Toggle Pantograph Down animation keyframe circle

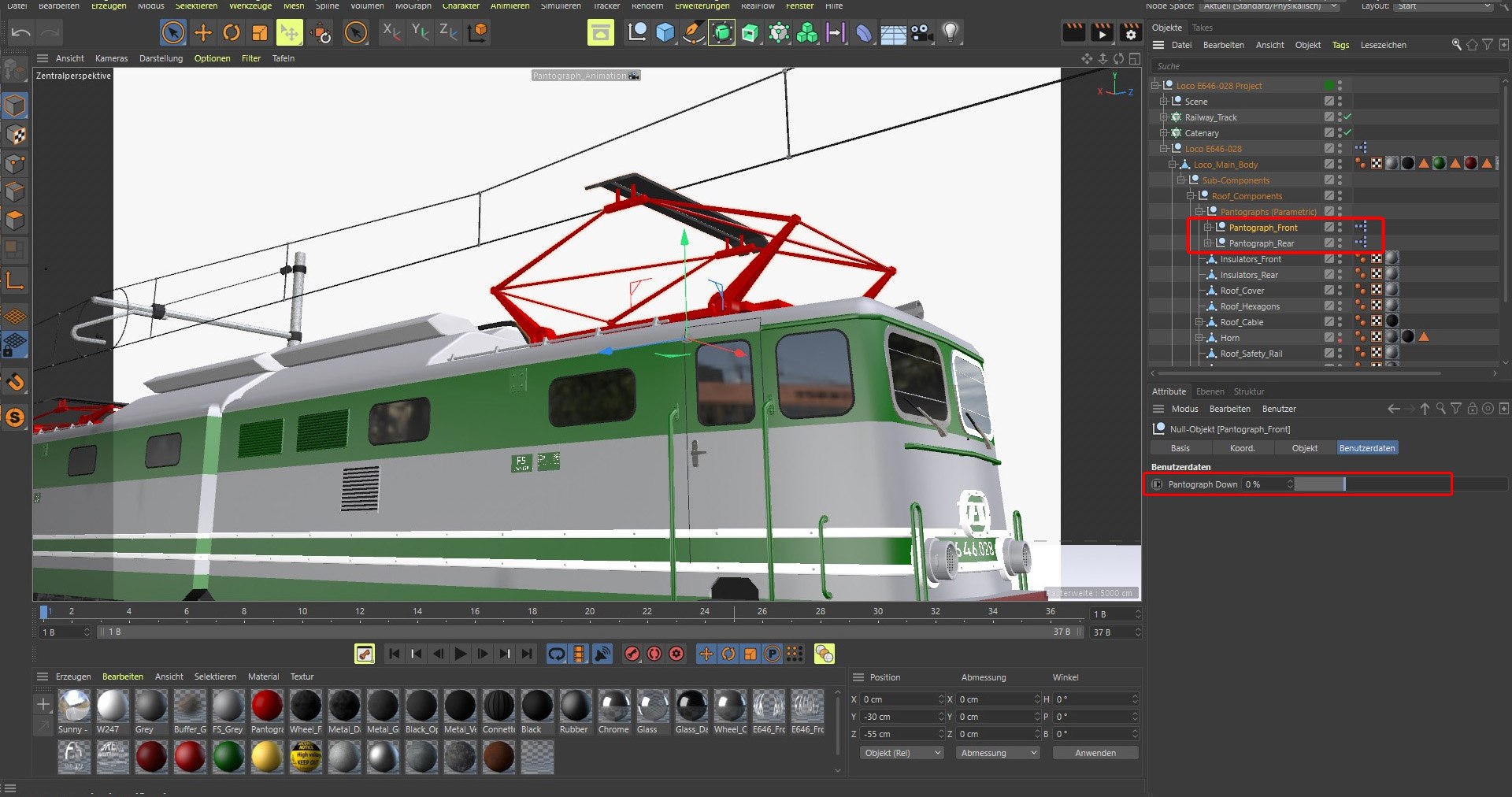1157,484
